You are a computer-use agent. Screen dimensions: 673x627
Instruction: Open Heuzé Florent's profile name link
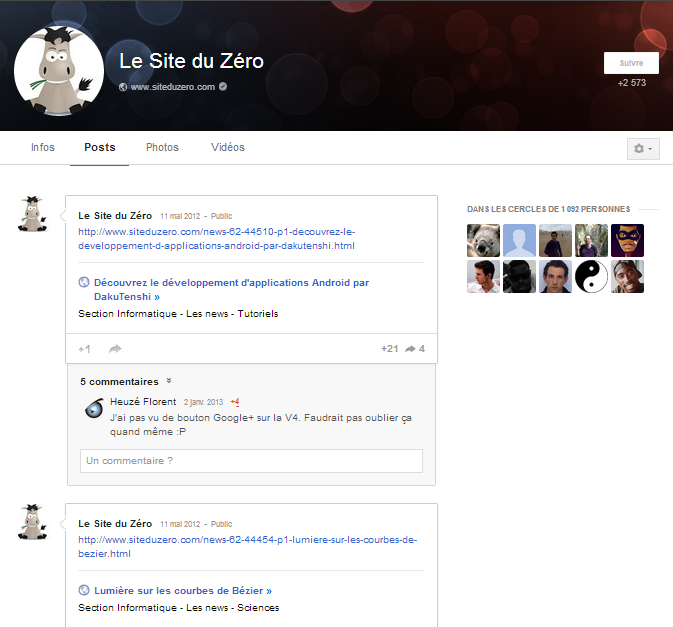(143, 402)
